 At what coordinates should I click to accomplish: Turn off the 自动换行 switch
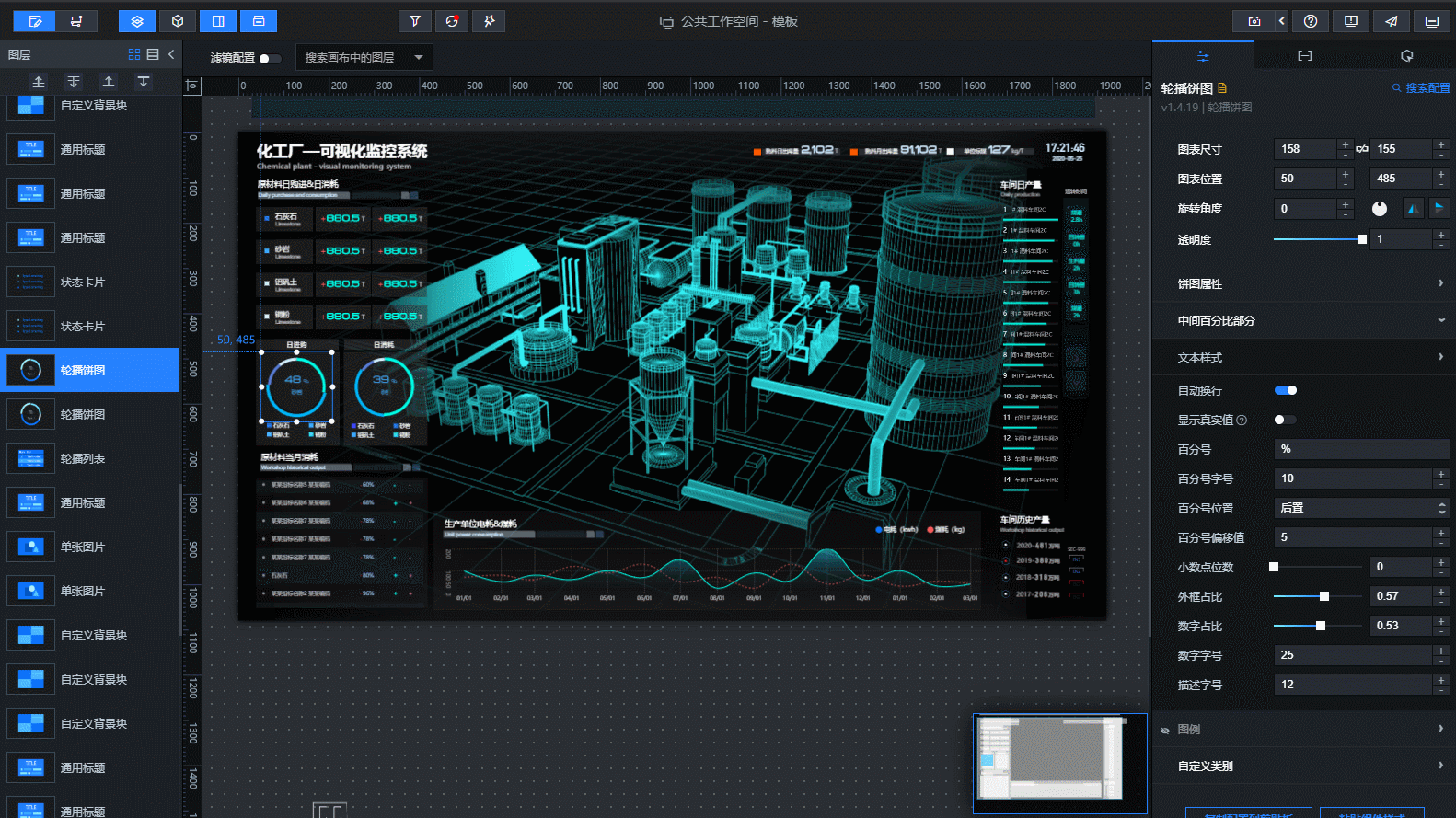pyautogui.click(x=1286, y=390)
